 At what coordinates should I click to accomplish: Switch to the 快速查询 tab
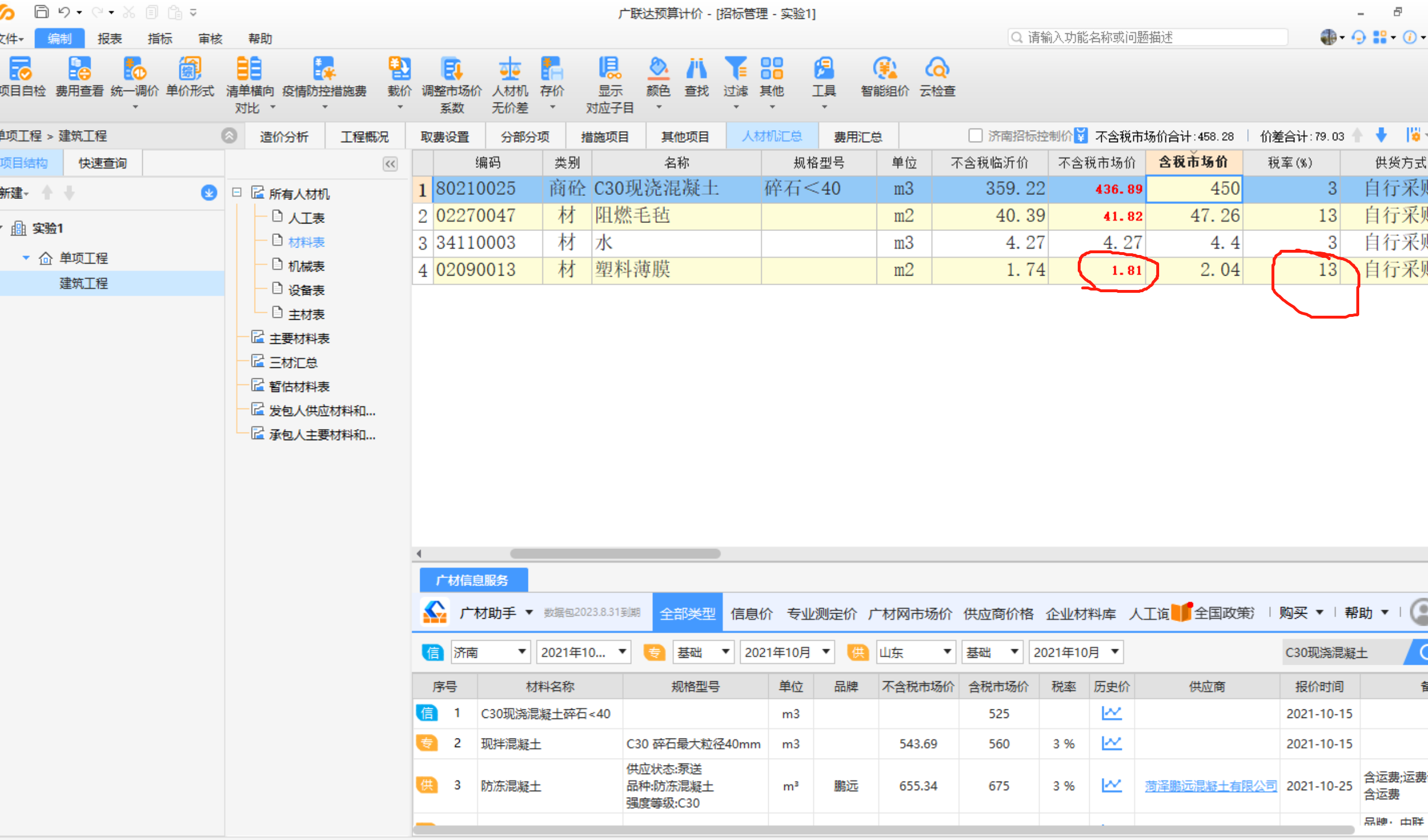pyautogui.click(x=103, y=163)
